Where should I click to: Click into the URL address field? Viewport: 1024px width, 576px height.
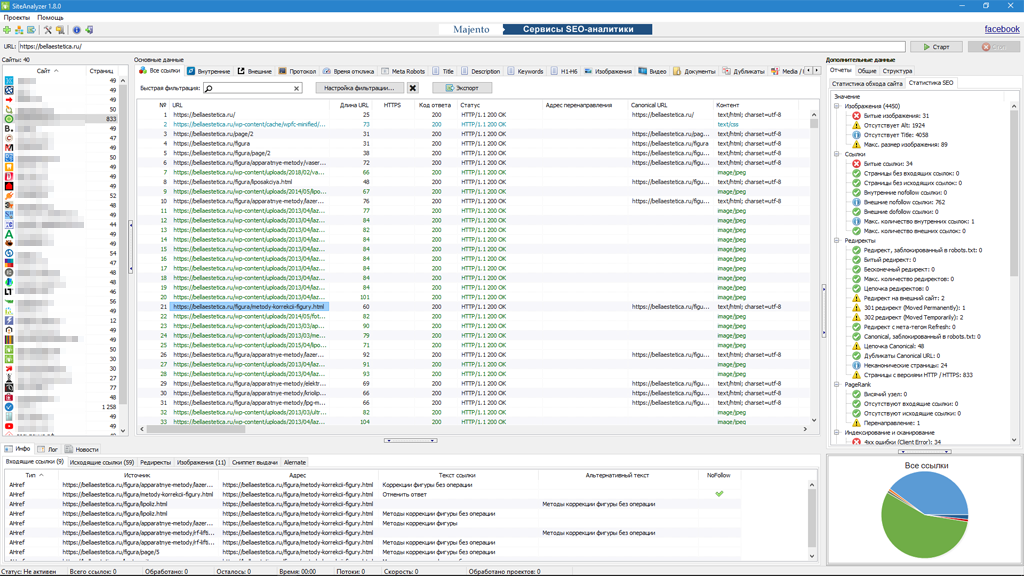tap(461, 46)
